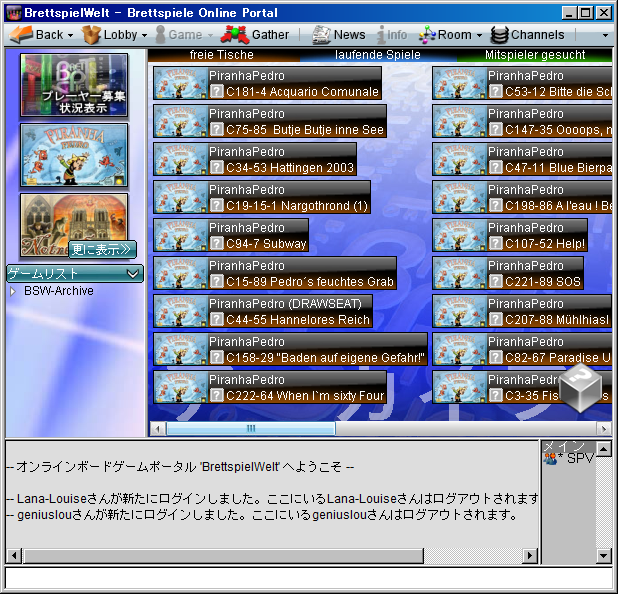The width and height of the screenshot is (618, 594).
Task: Collapse the ゲームリスト panel chevron
Action: point(133,274)
